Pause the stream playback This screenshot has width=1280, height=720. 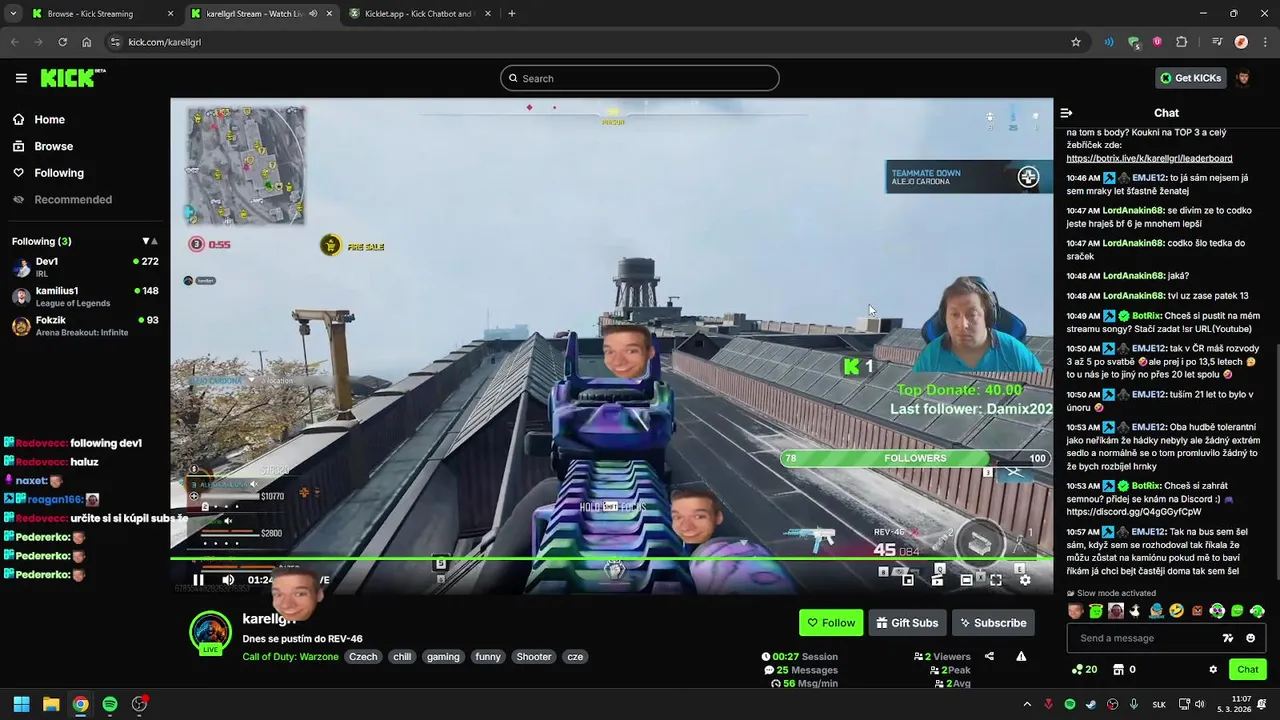(x=198, y=580)
